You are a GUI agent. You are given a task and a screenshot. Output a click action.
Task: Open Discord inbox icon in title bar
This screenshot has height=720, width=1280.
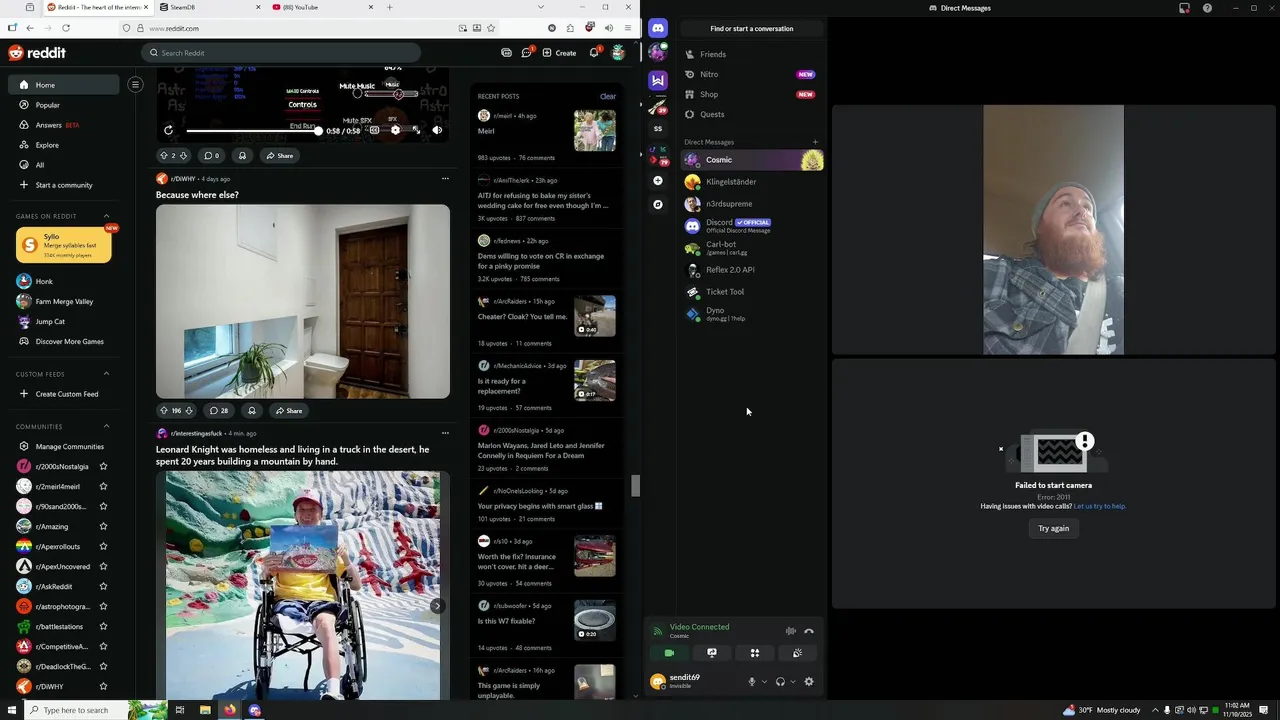click(1184, 8)
